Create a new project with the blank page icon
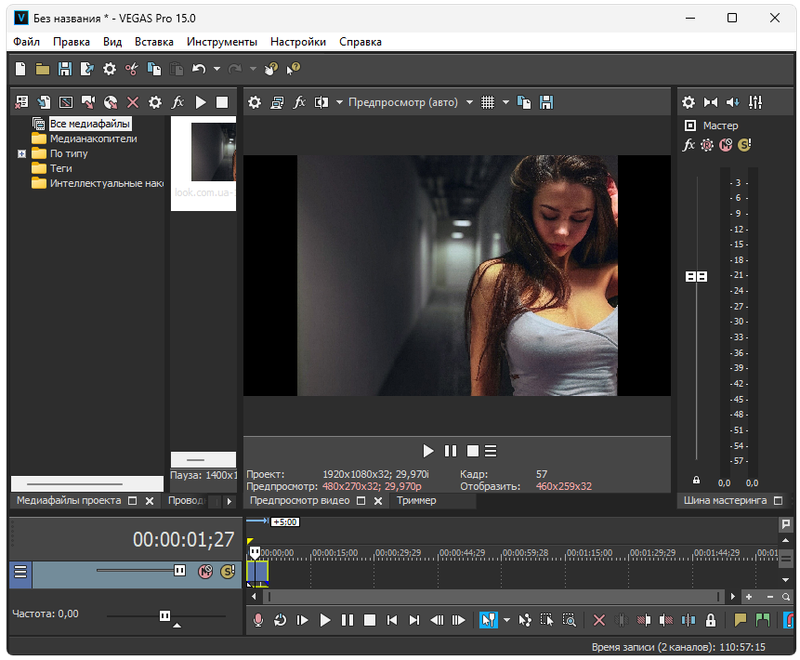 tap(20, 68)
